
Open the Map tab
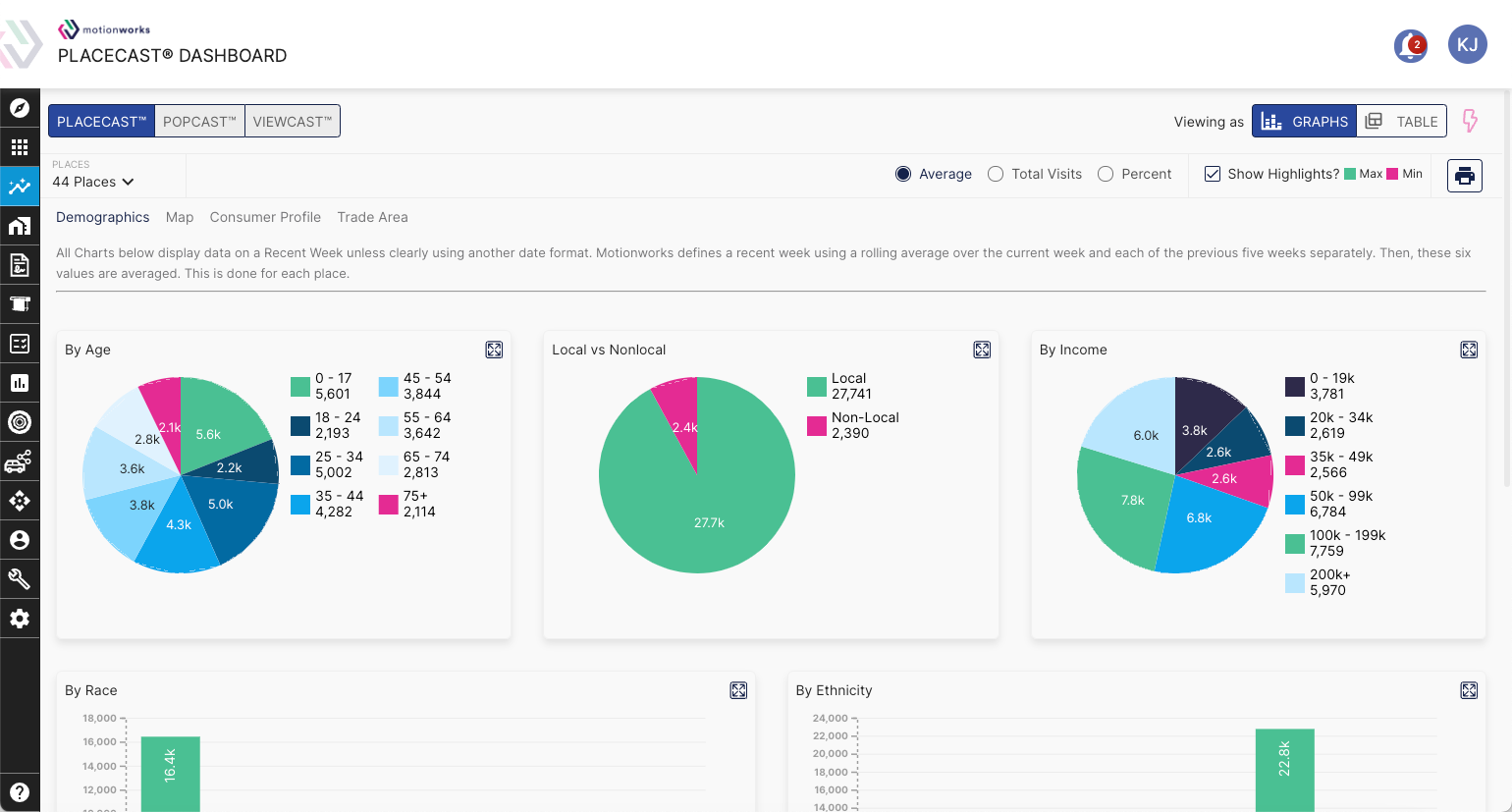click(x=180, y=217)
